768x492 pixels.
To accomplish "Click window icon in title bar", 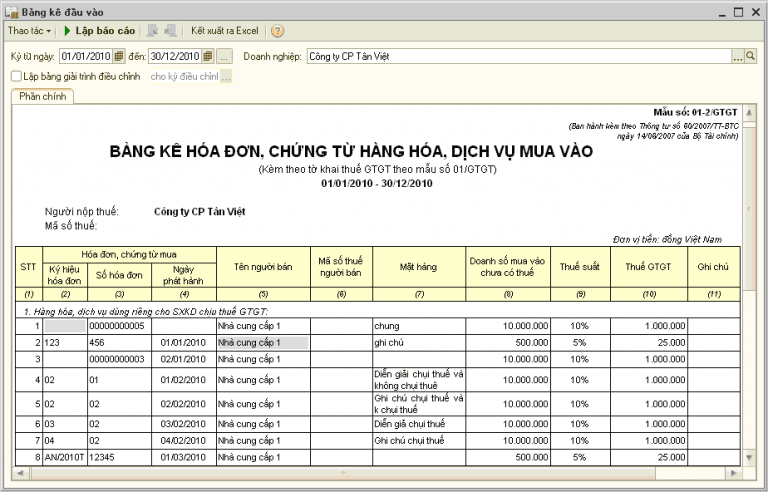I will (12, 12).
